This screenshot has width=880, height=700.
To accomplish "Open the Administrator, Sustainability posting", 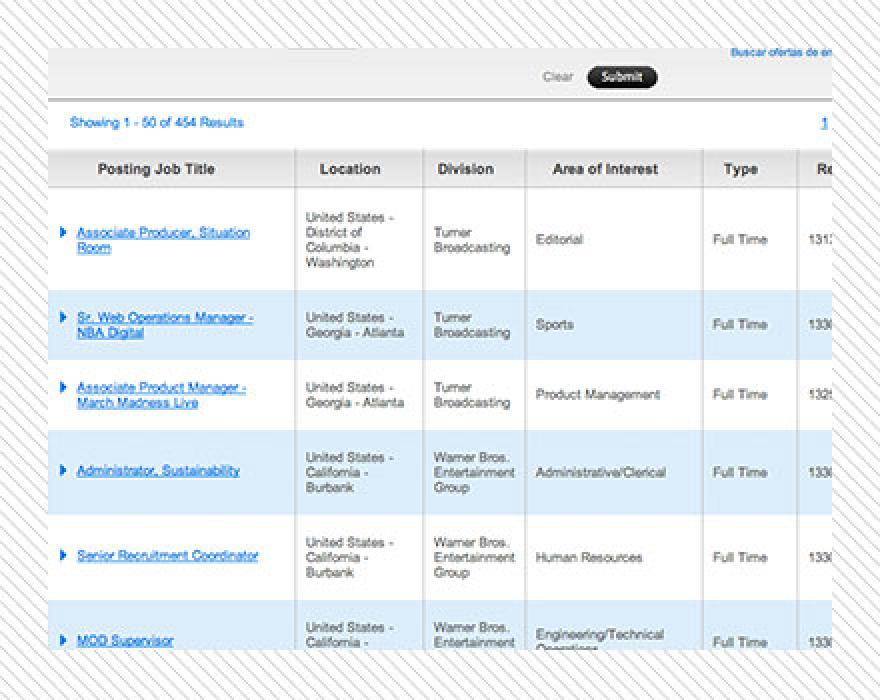I will [x=158, y=471].
